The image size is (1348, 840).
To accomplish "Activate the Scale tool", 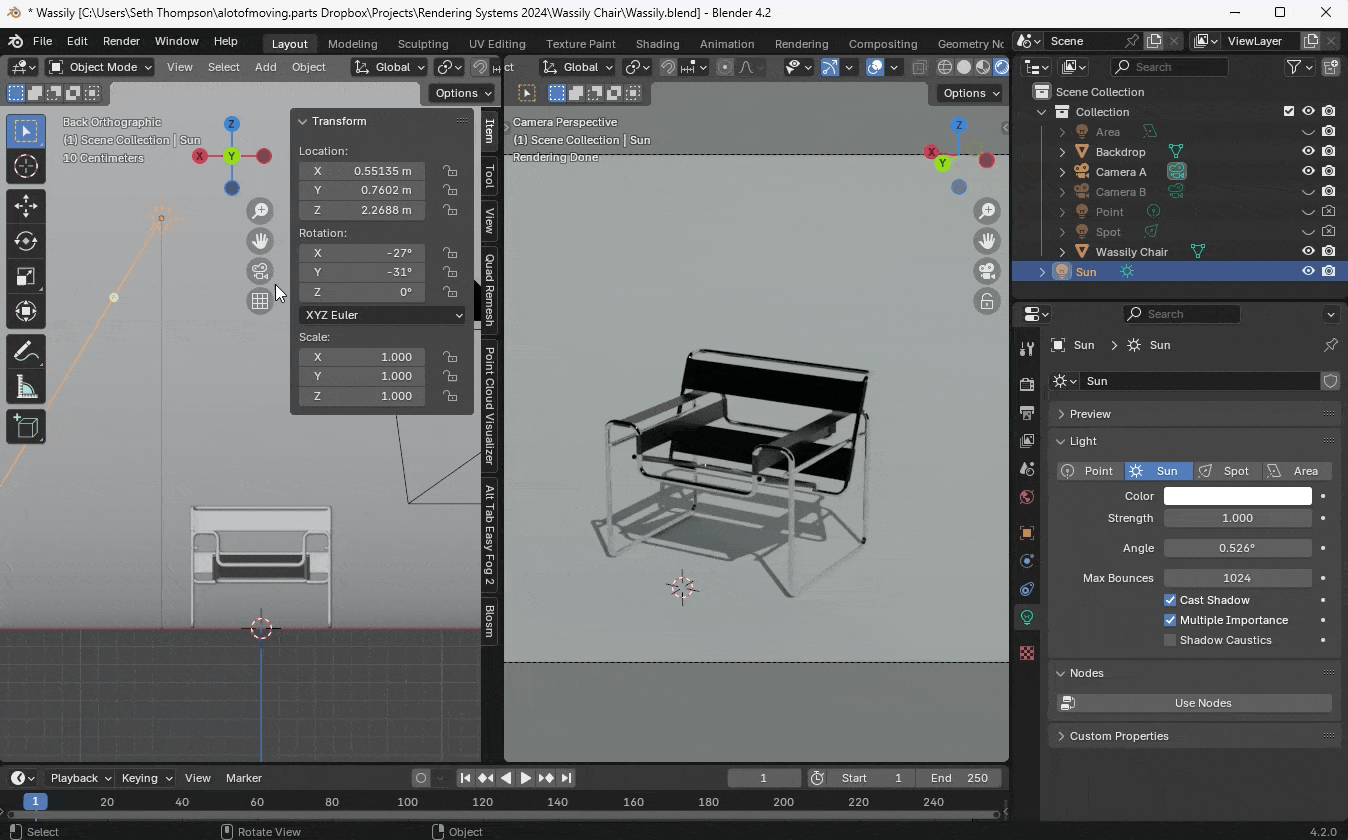I will [x=26, y=276].
